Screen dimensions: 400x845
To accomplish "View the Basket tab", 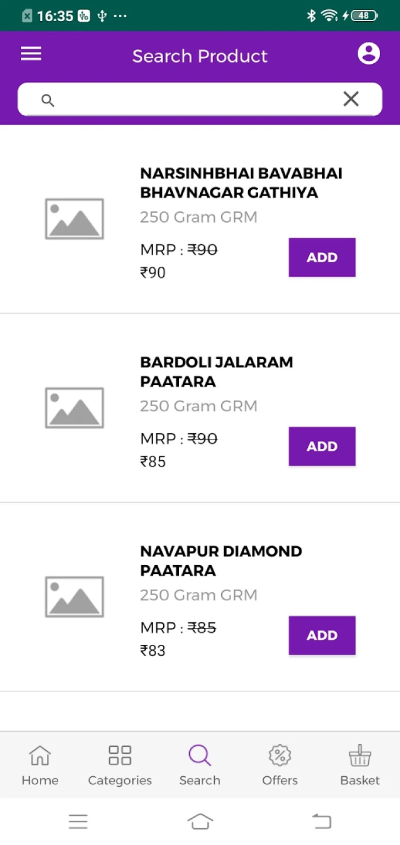I will [x=360, y=765].
